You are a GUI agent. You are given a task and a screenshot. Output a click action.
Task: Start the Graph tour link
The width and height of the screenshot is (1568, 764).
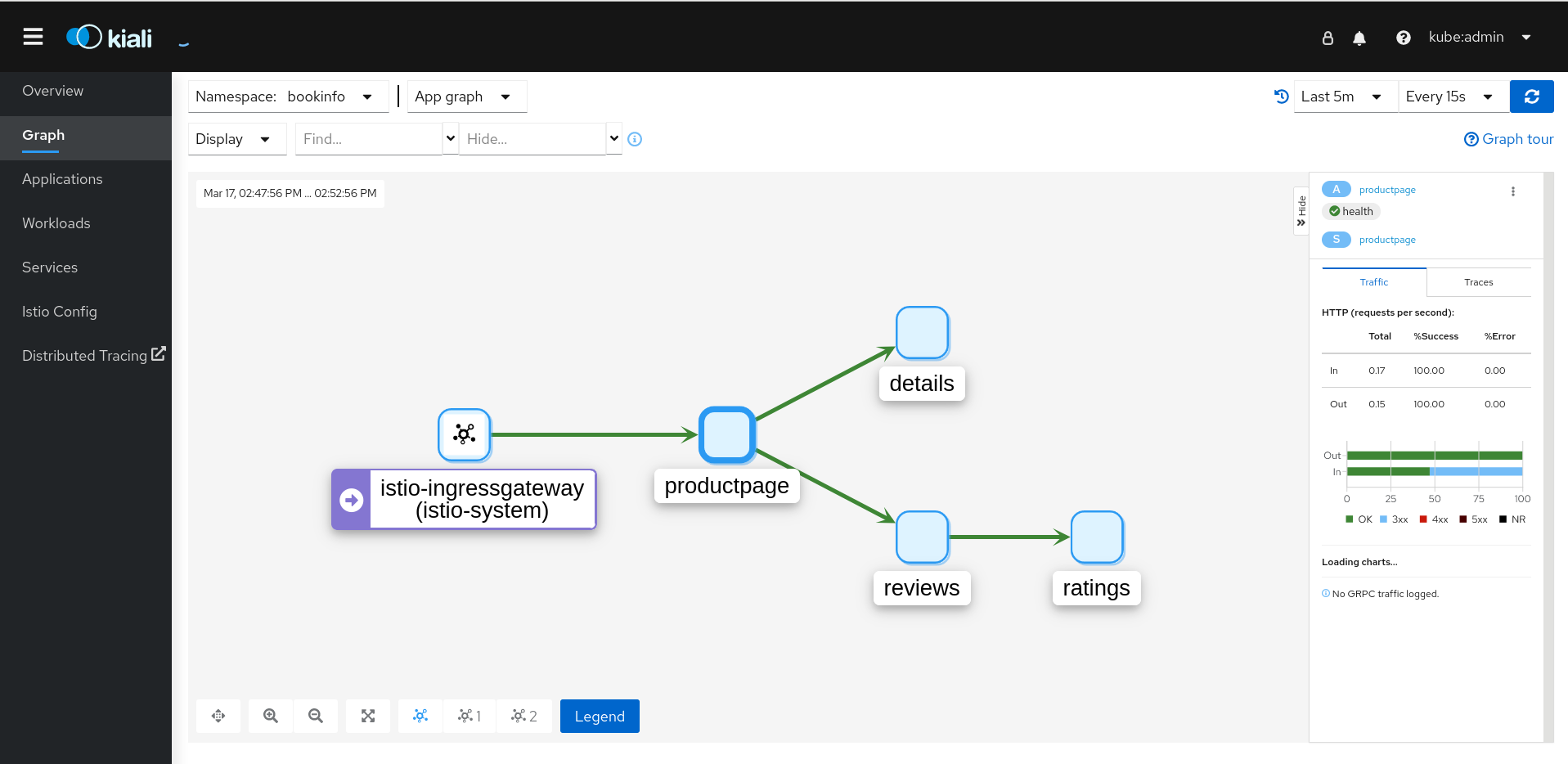[1508, 139]
